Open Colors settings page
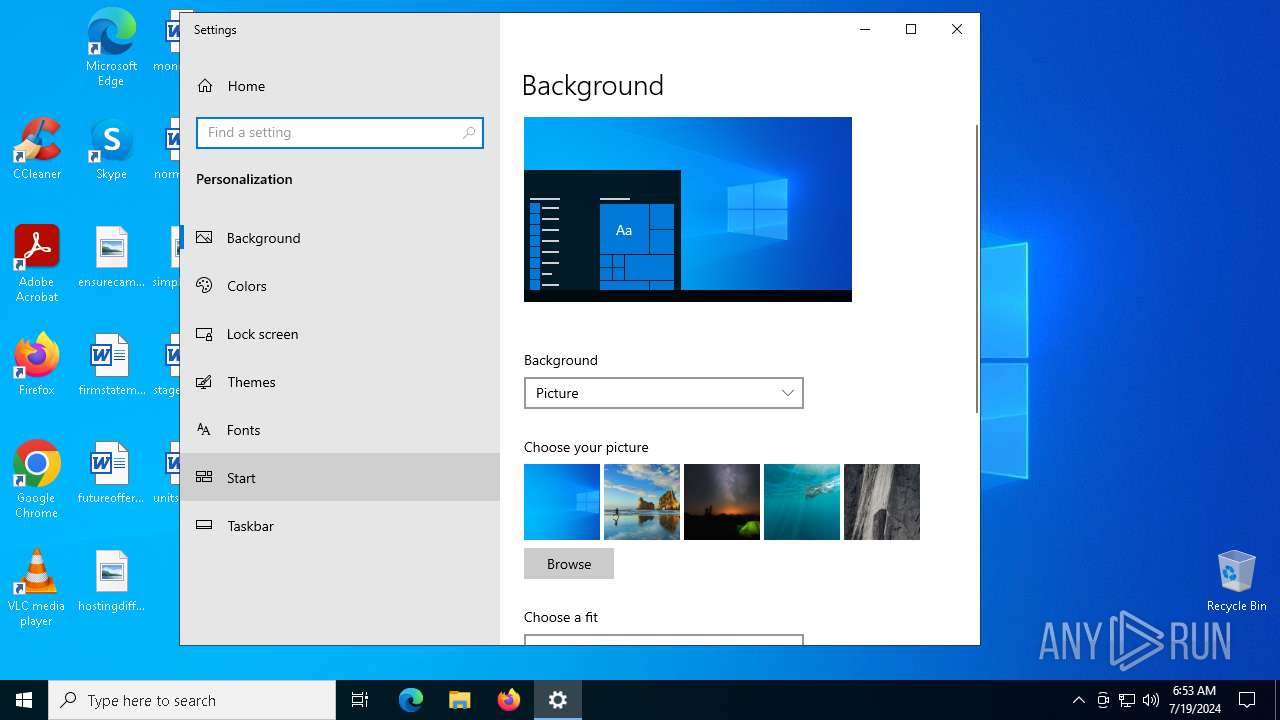This screenshot has width=1280, height=720. click(340, 286)
